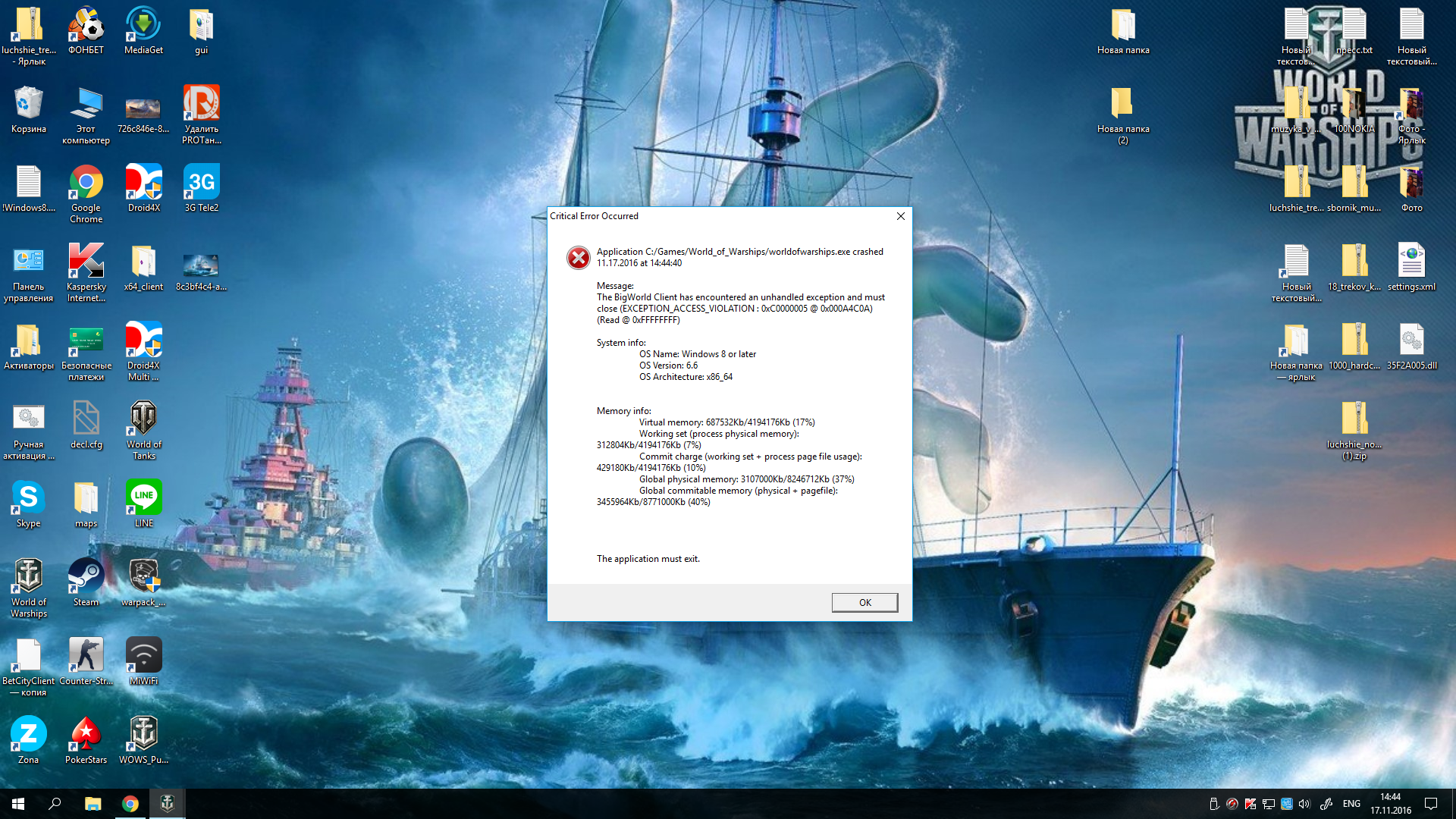The image size is (1456, 819).
Task: Select the Корзина recycle bin icon
Action: [x=29, y=109]
